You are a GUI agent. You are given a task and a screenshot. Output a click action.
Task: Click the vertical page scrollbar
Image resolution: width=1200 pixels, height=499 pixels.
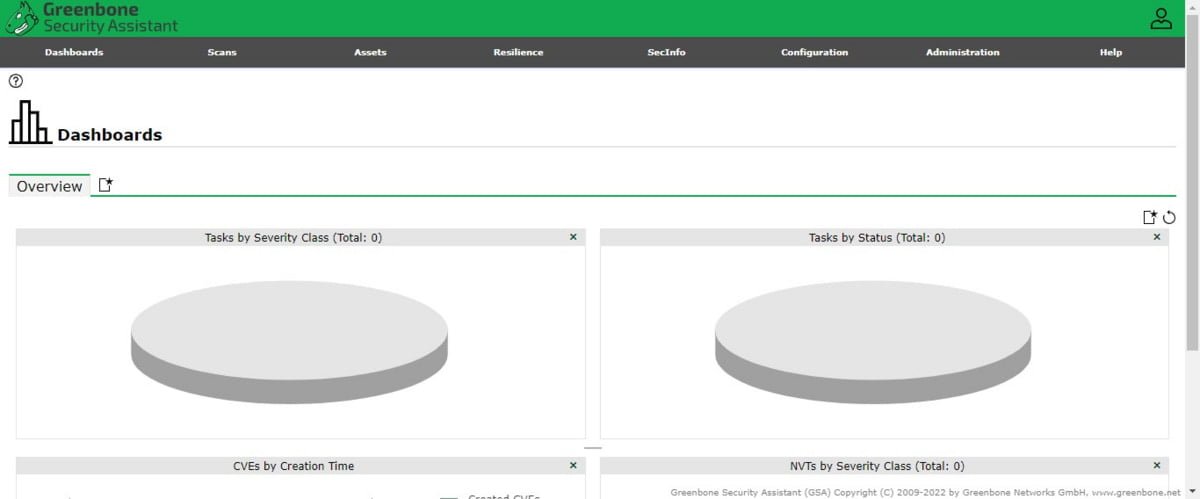[x=1191, y=200]
